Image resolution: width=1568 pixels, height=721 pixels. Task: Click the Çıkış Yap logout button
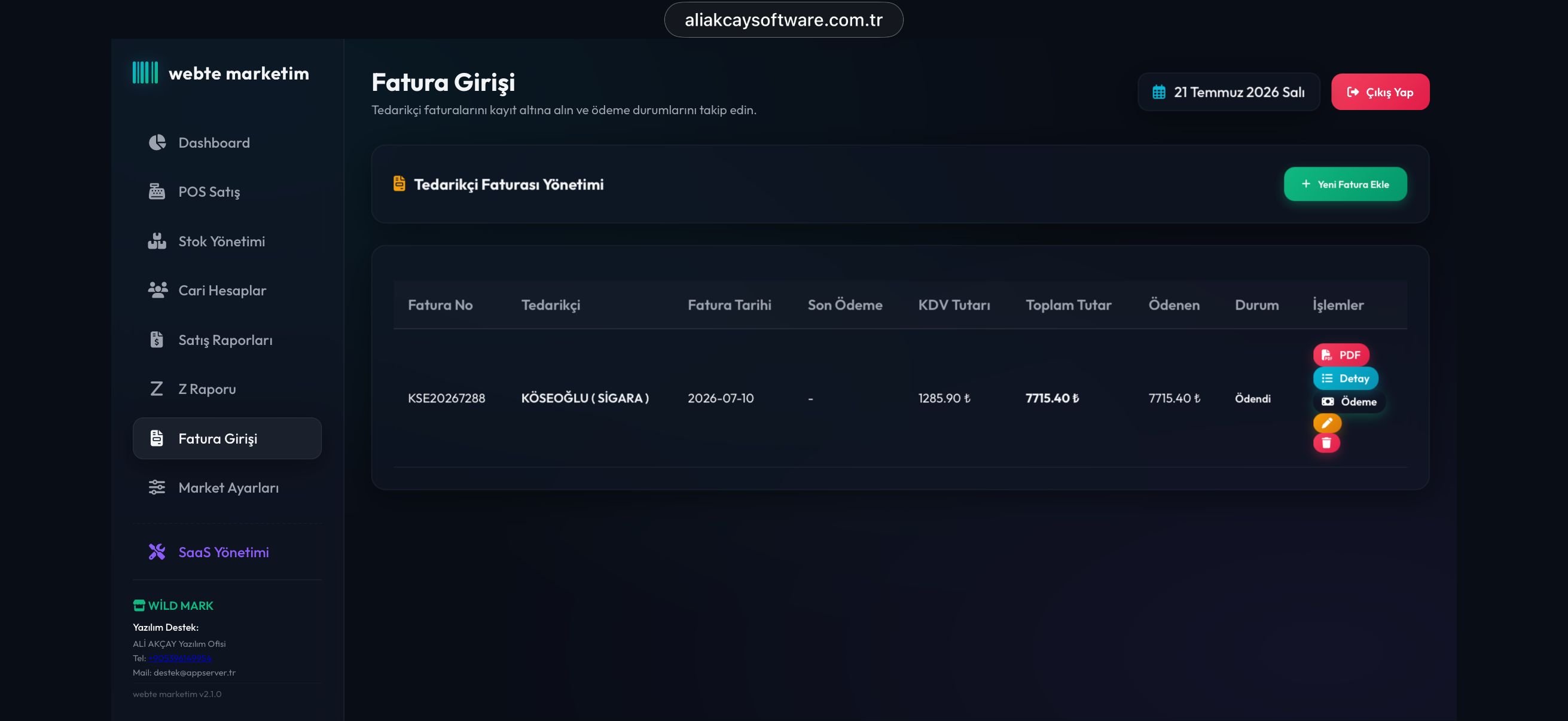[1380, 92]
